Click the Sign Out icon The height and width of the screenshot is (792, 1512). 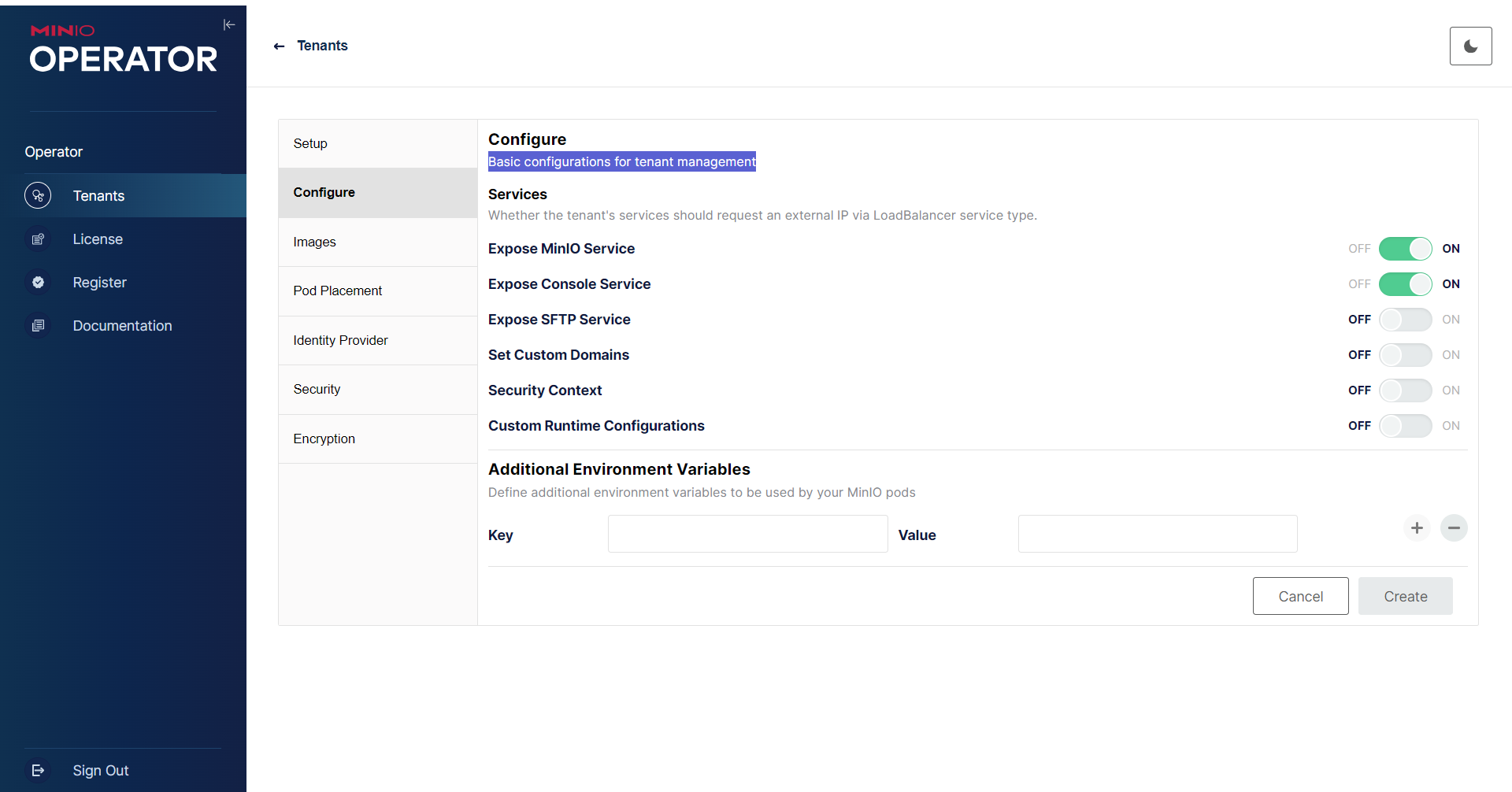pyautogui.click(x=38, y=771)
